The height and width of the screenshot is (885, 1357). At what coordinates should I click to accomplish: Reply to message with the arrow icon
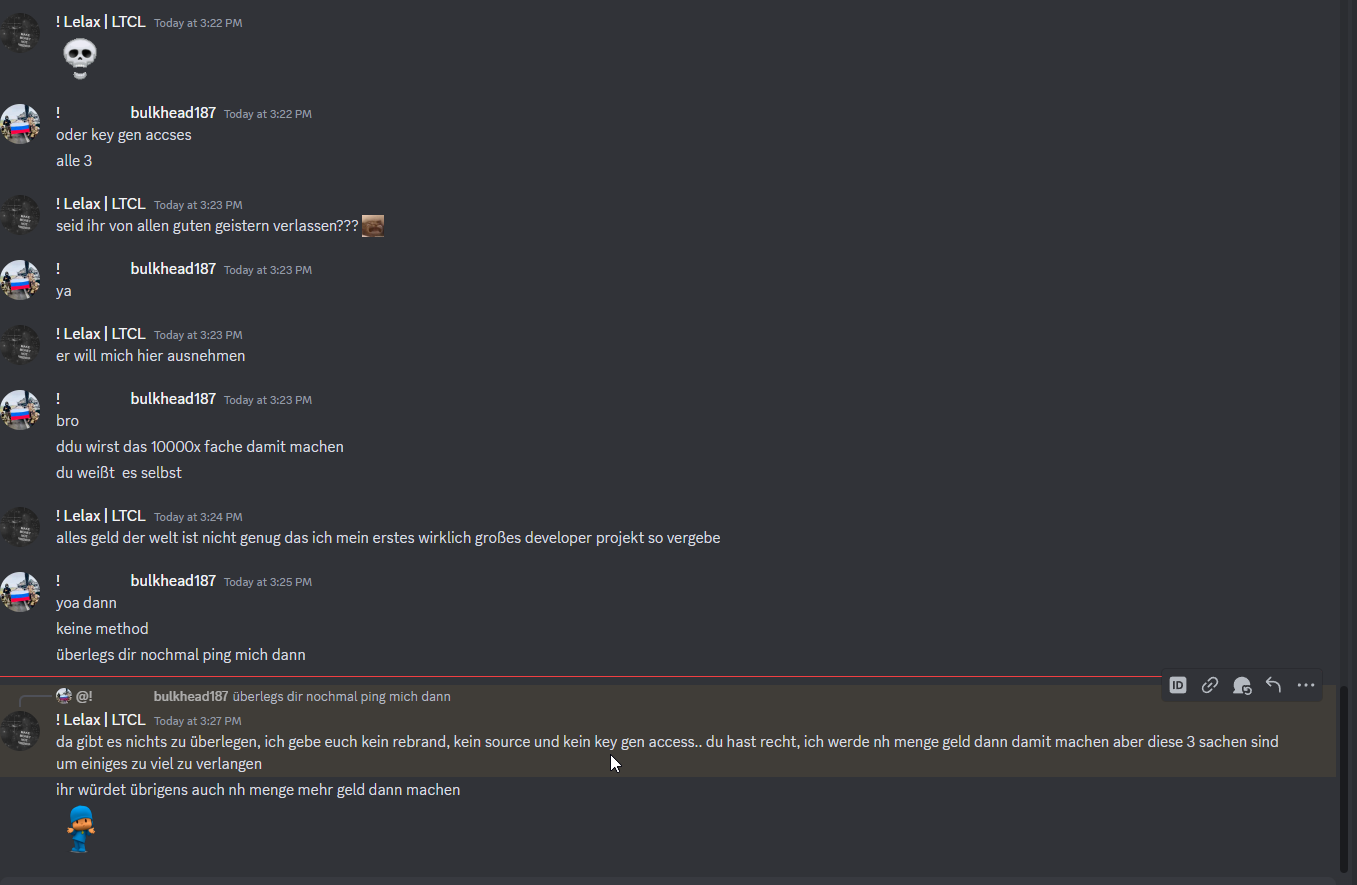point(1273,685)
